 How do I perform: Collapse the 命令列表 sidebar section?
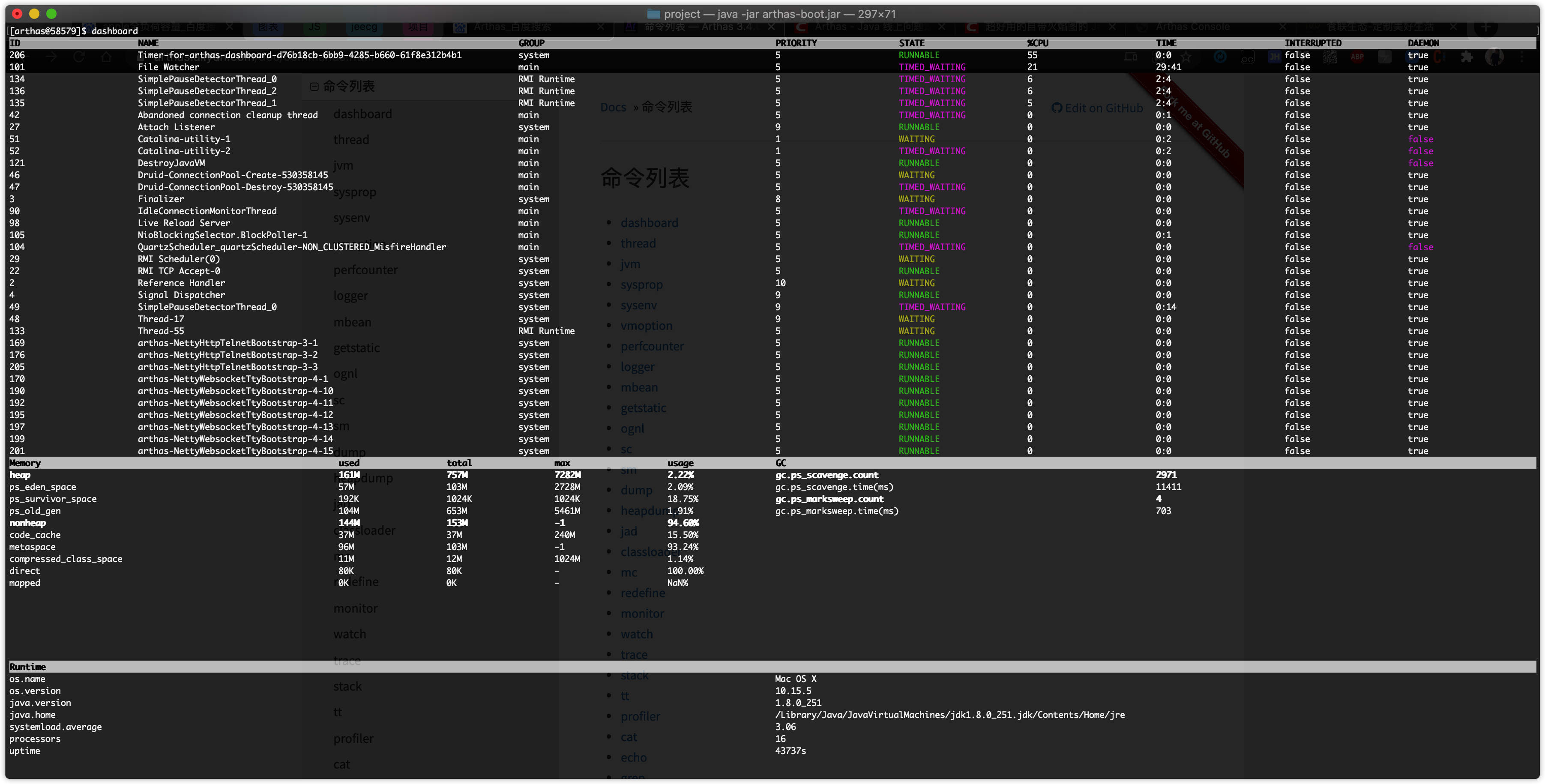(314, 87)
